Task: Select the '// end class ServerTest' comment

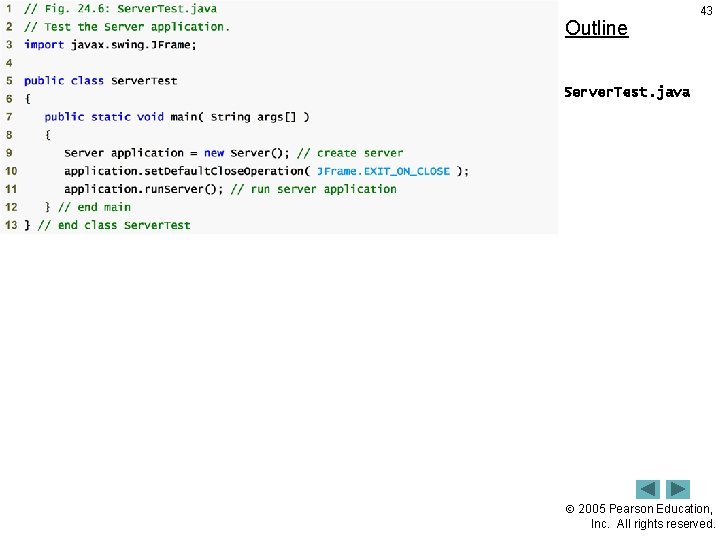Action: (x=114, y=225)
